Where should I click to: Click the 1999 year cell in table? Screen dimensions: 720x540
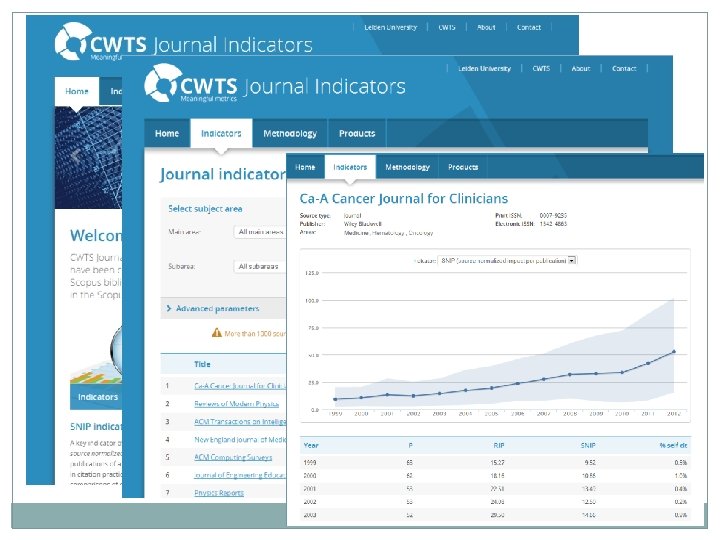tap(310, 462)
